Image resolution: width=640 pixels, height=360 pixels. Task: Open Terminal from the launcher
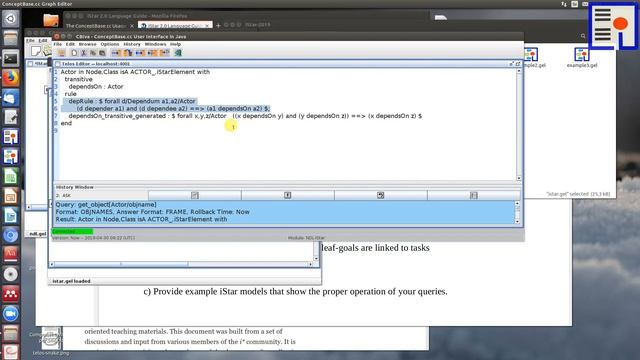click(11, 58)
